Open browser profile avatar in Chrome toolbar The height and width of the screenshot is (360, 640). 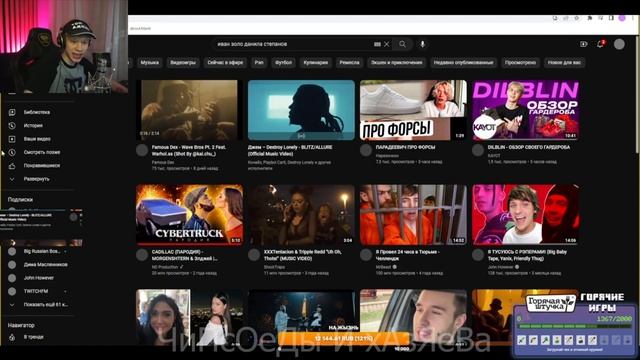[622, 18]
